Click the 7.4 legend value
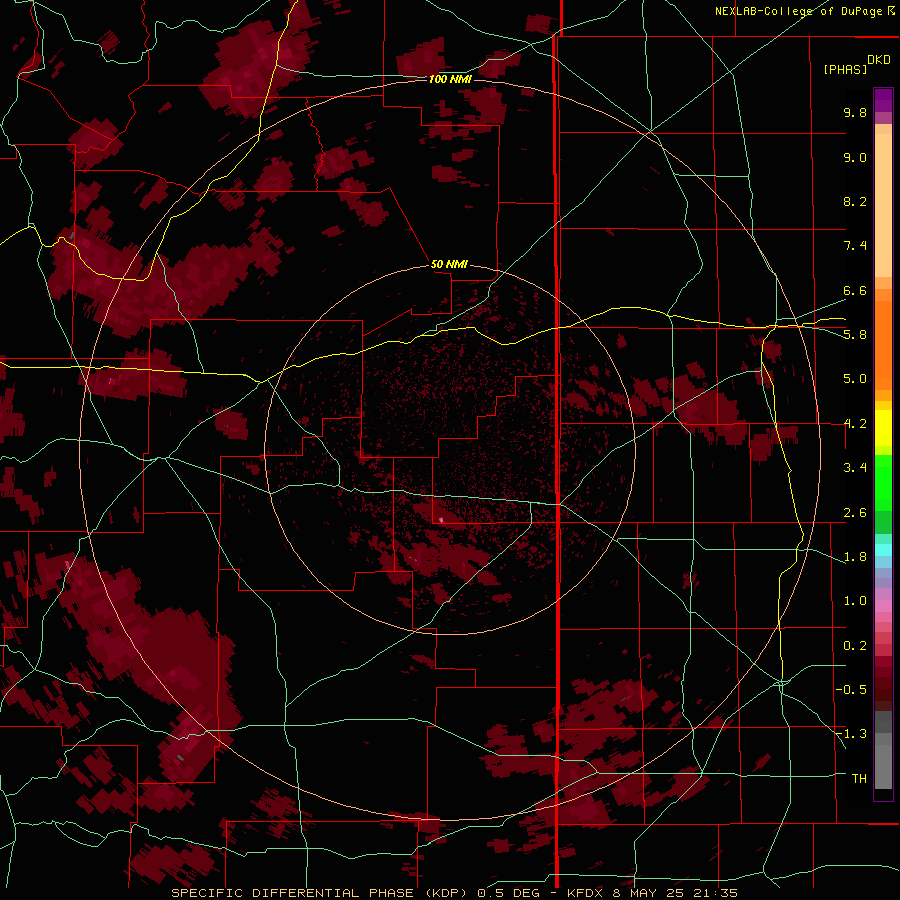Viewport: 900px width, 900px height. point(855,246)
